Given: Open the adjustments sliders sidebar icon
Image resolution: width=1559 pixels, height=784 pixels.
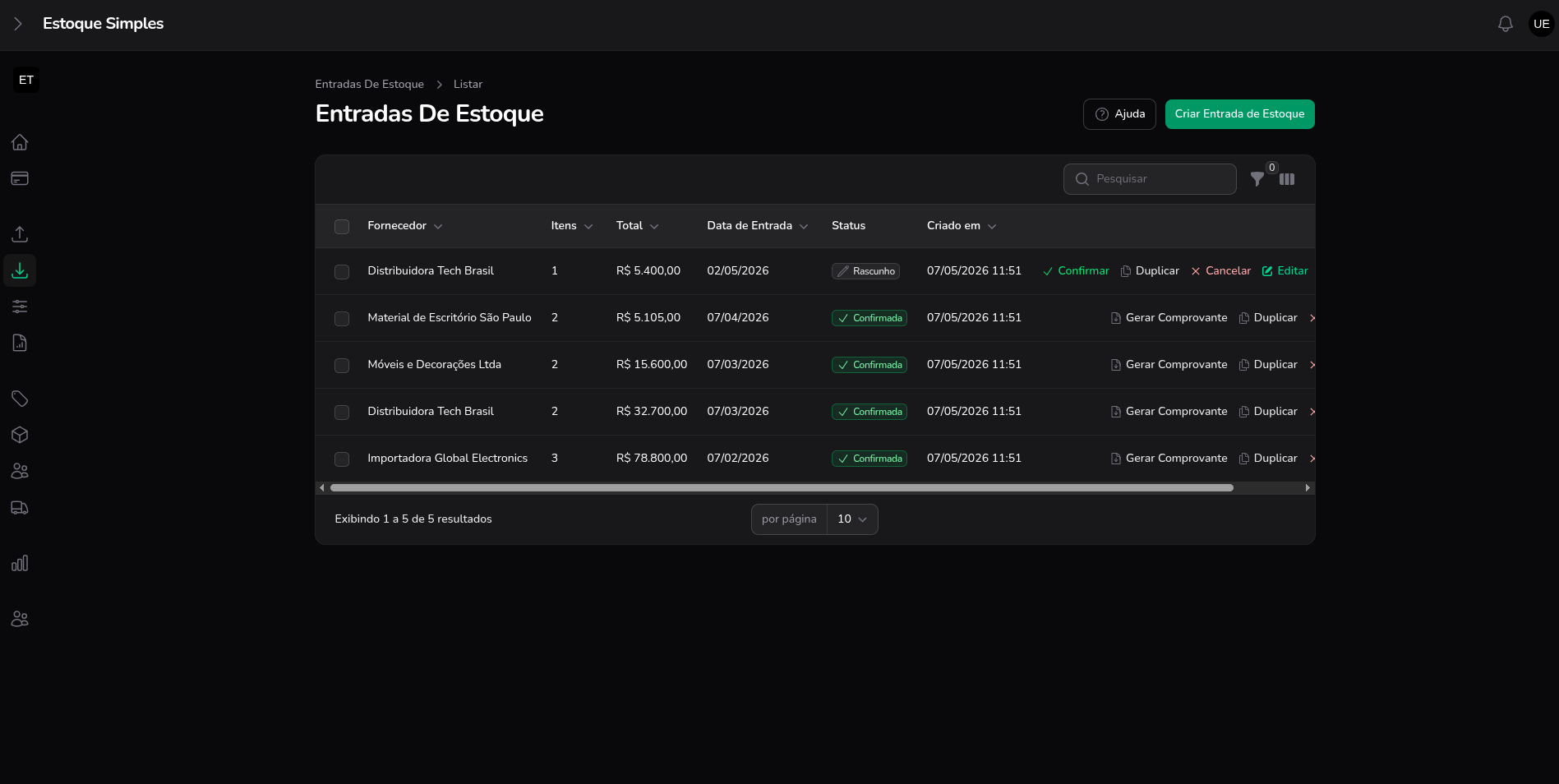Looking at the screenshot, I should click(20, 307).
